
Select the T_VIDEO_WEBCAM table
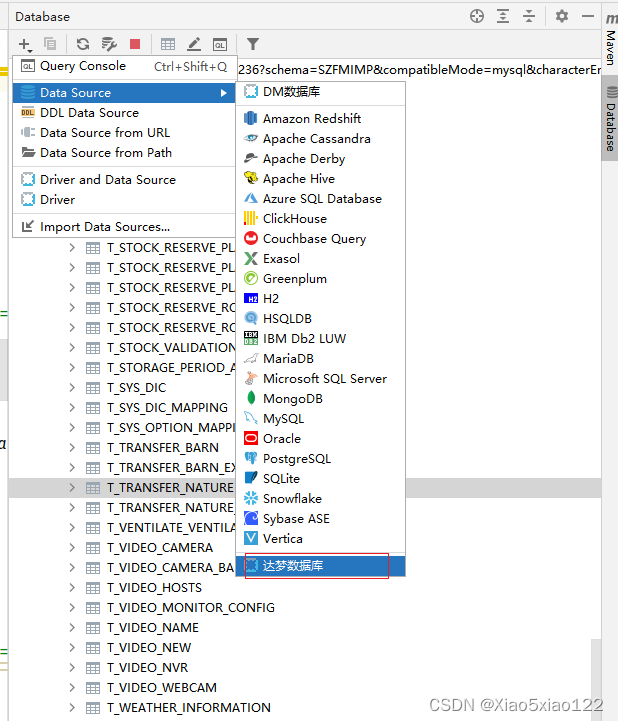point(162,688)
